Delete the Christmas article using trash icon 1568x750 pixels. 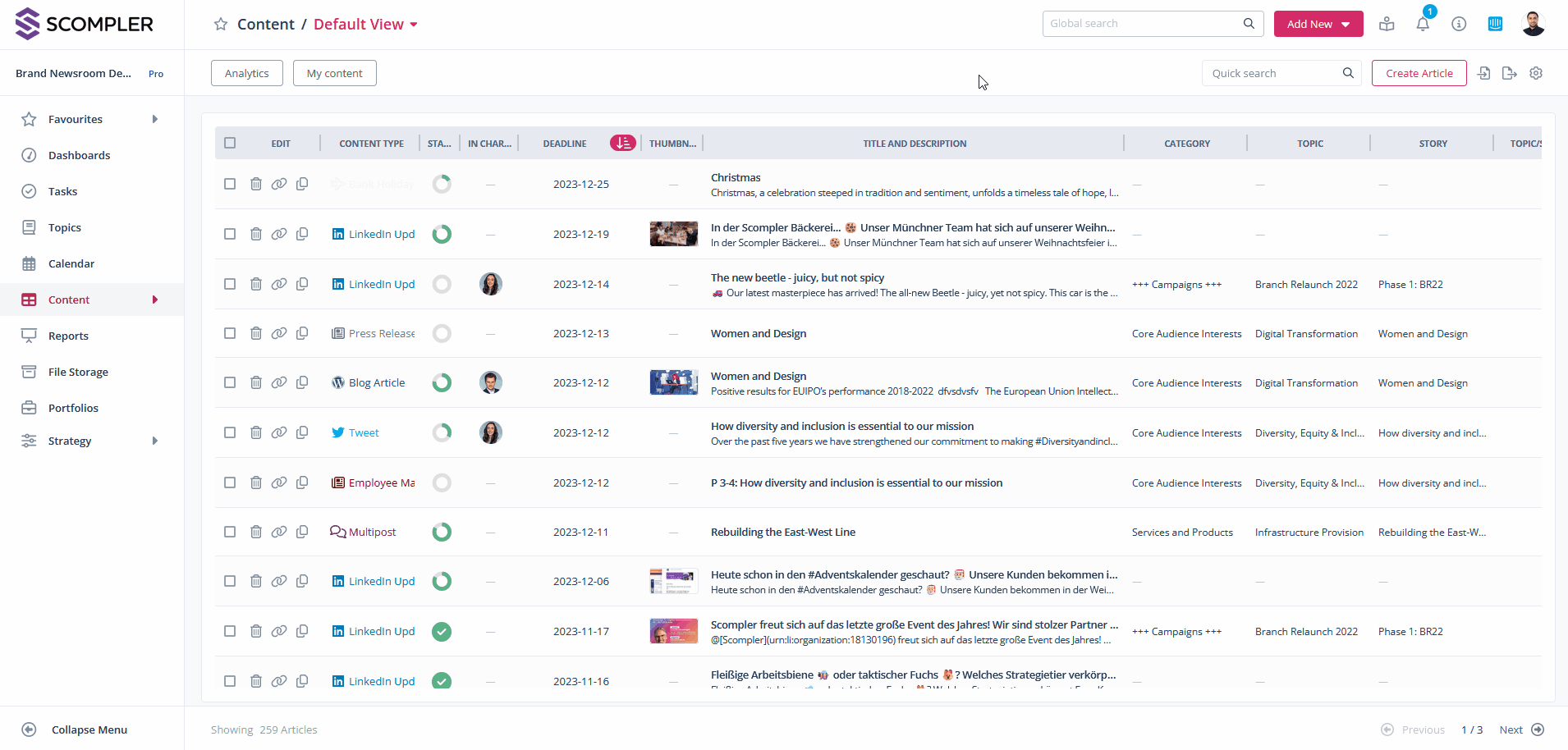click(256, 184)
